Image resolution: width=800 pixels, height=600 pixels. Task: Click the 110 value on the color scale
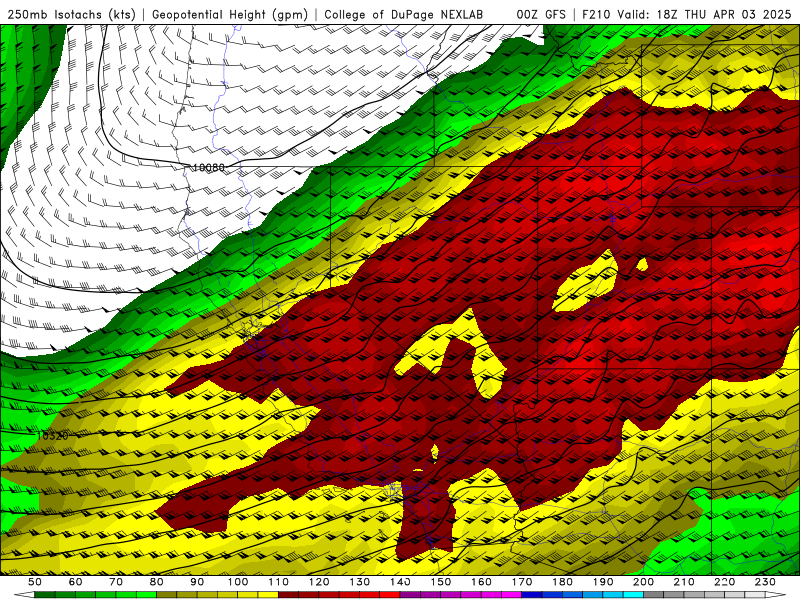pyautogui.click(x=279, y=582)
